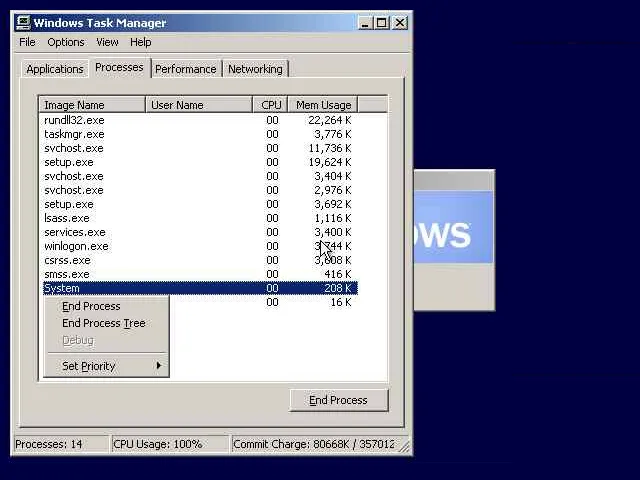Close the Task Manager window

pyautogui.click(x=400, y=23)
